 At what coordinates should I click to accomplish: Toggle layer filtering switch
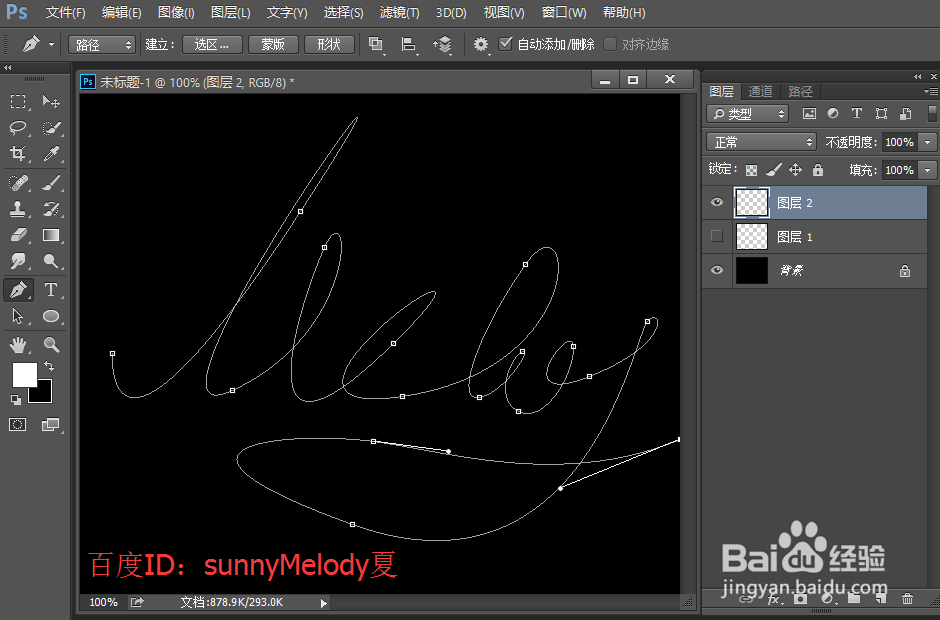pyautogui.click(x=932, y=113)
